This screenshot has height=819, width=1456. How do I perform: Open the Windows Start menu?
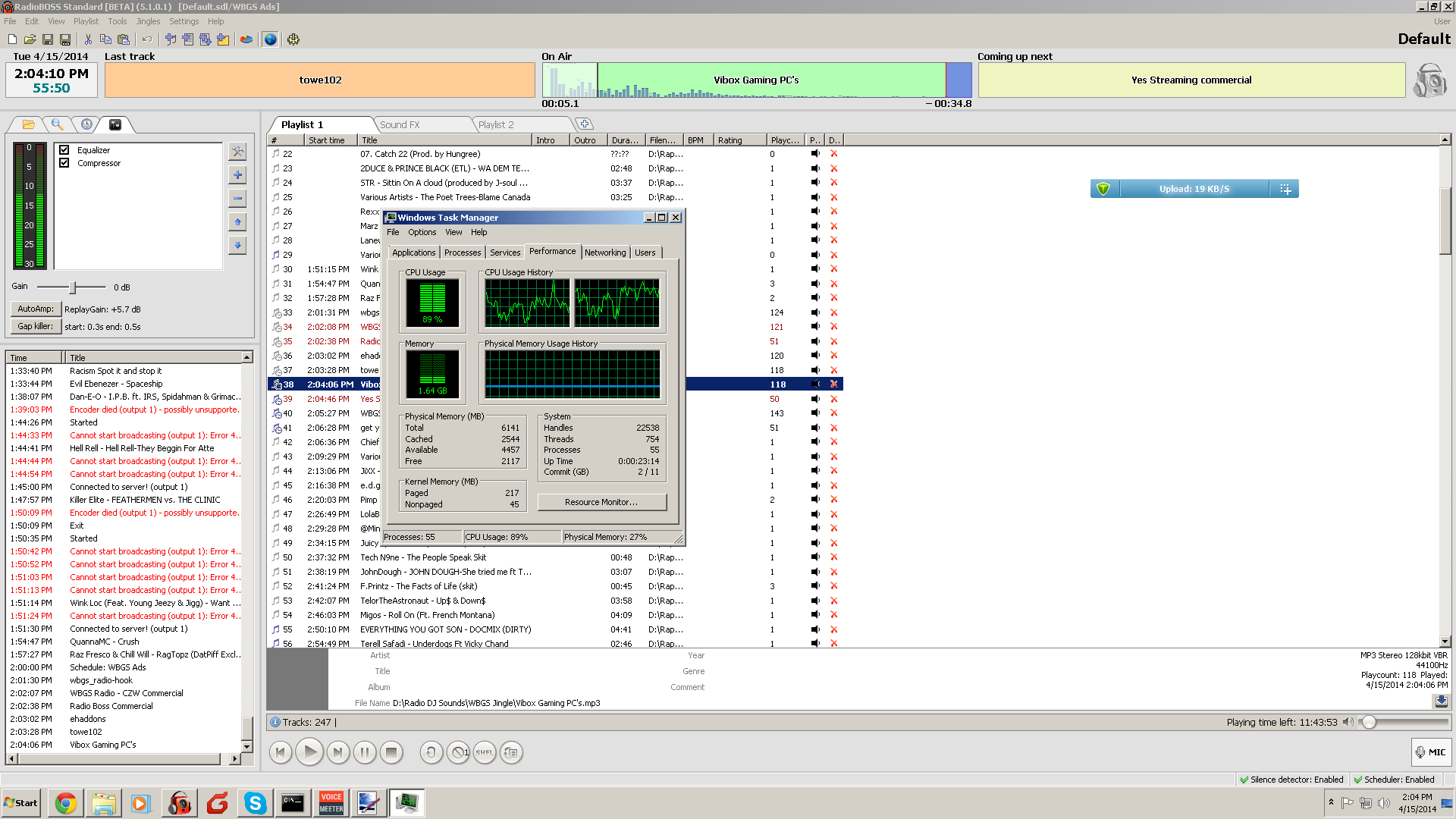21,803
